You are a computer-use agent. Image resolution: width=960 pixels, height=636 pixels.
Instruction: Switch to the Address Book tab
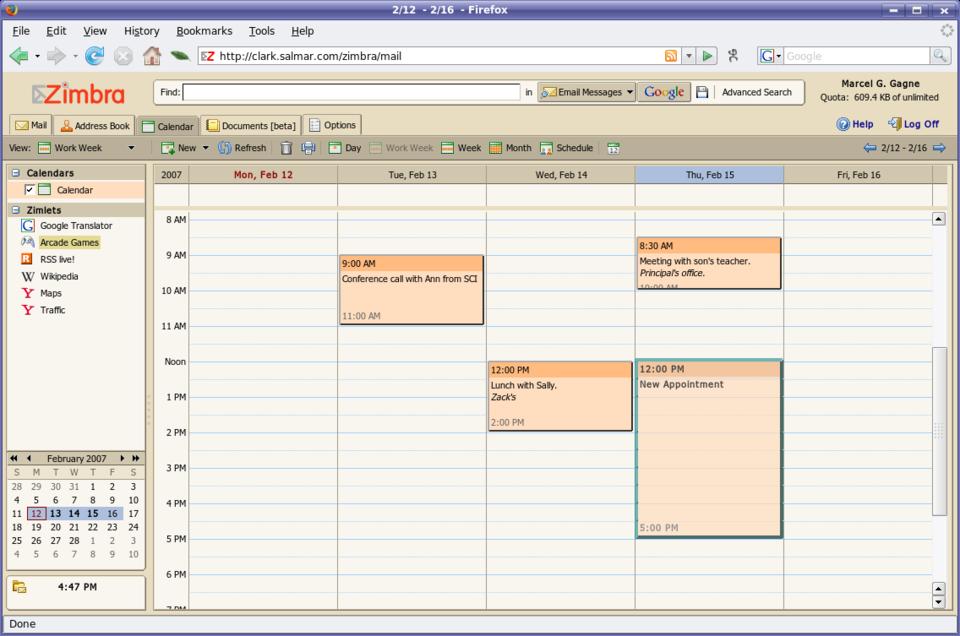coord(94,126)
